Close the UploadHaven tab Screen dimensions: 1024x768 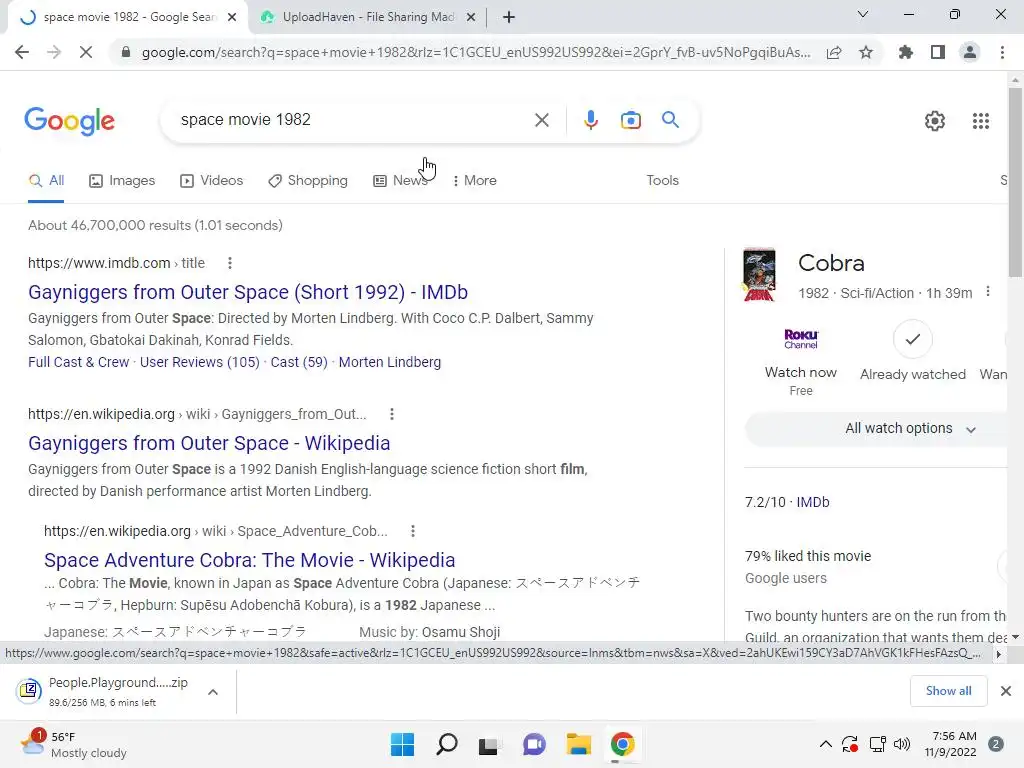pos(471,17)
